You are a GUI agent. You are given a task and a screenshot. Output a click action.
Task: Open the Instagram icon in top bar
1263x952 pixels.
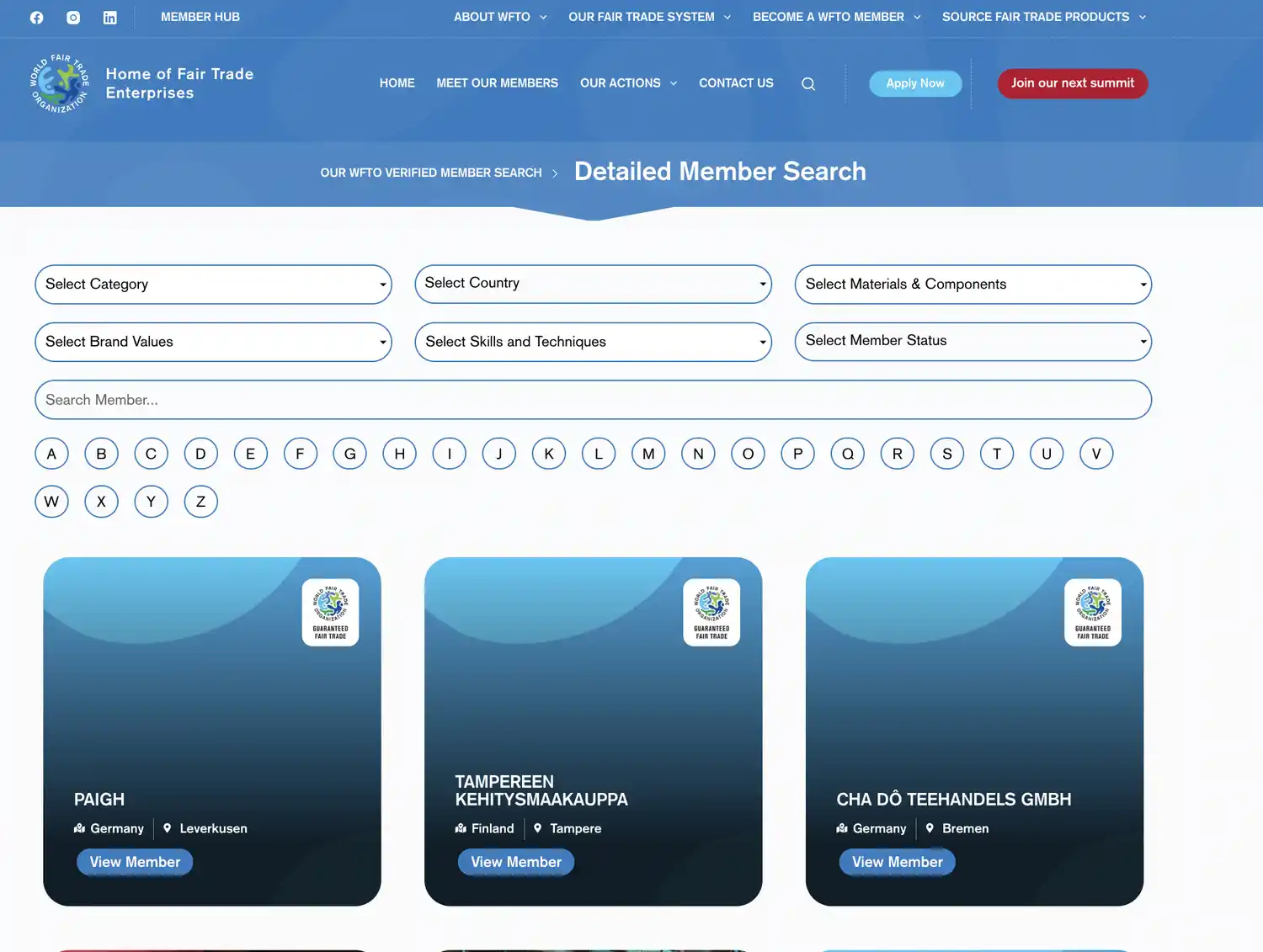pos(73,18)
